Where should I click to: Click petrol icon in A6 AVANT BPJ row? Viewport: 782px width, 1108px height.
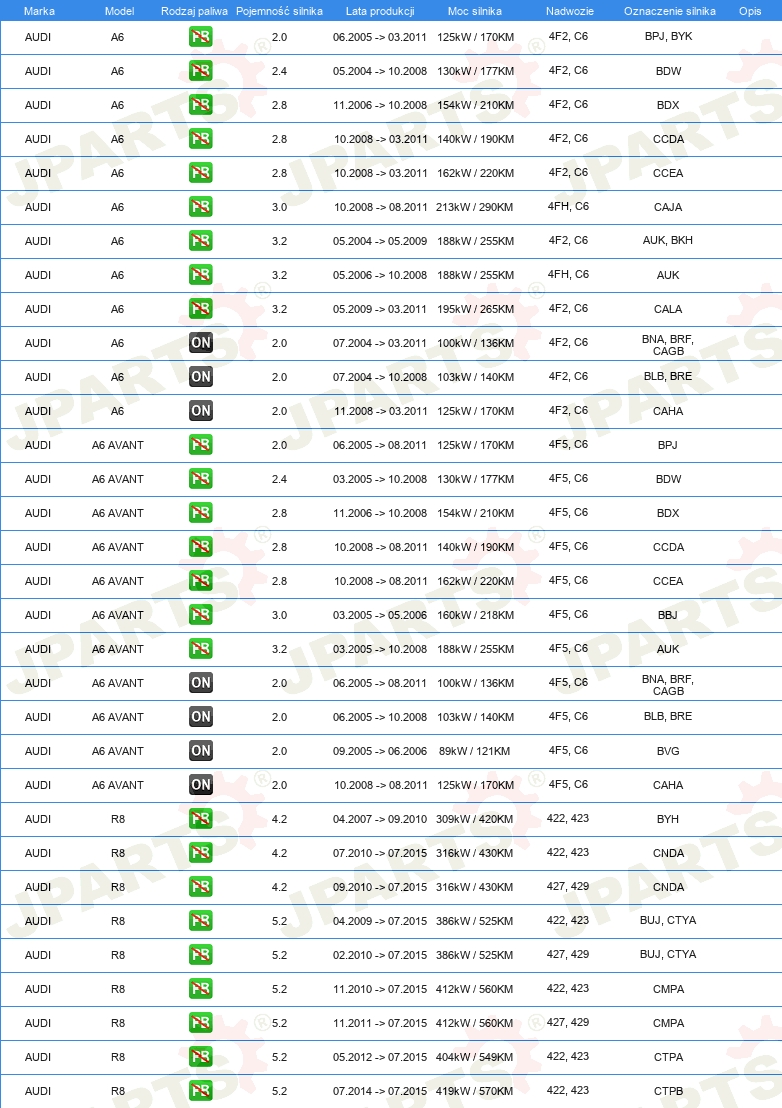click(201, 444)
